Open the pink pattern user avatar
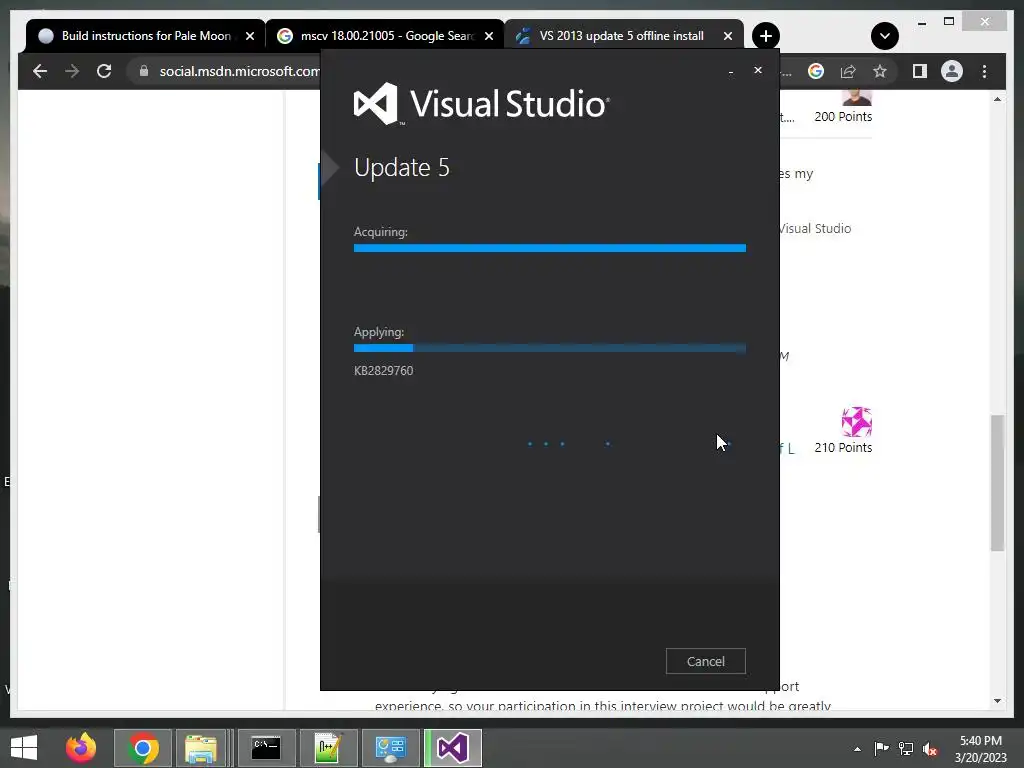 (x=856, y=422)
